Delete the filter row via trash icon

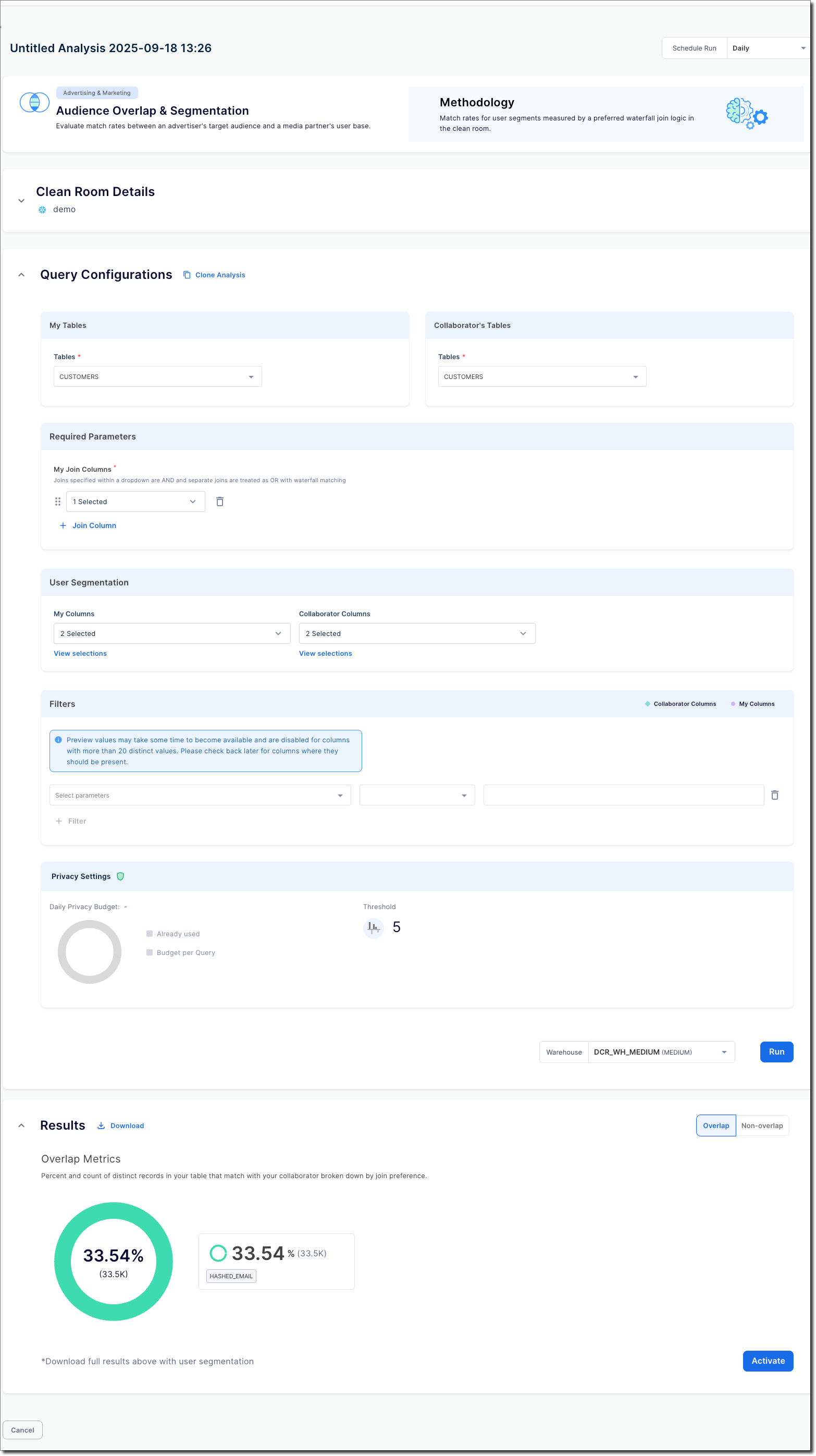(774, 794)
